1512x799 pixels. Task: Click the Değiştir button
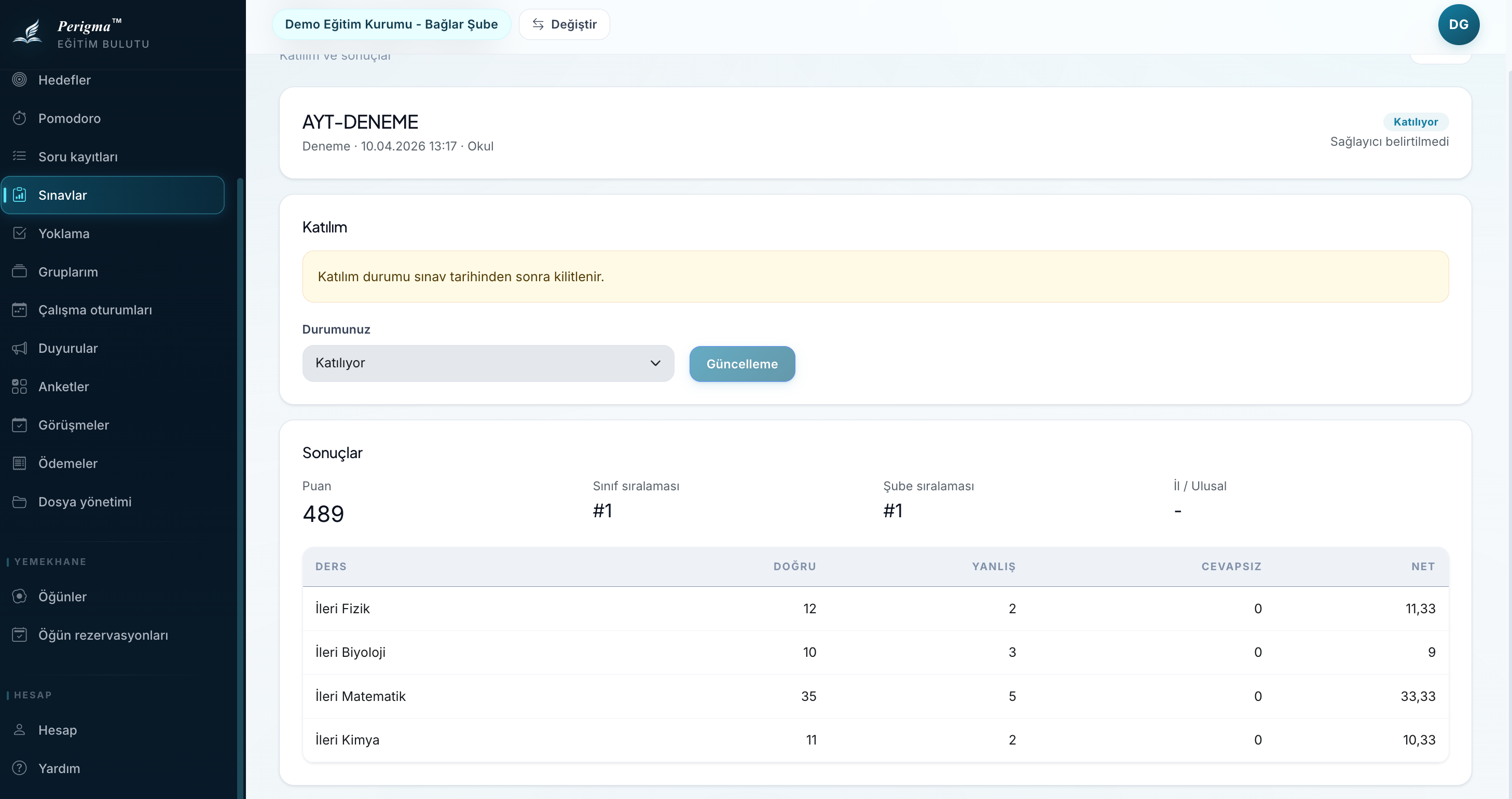pyautogui.click(x=564, y=25)
